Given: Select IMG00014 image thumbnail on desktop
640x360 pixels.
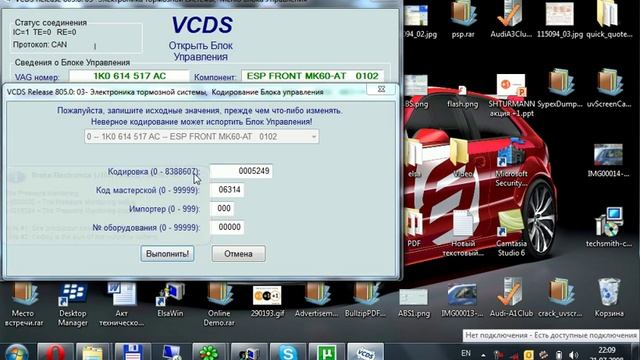Looking at the screenshot, I should (608, 160).
